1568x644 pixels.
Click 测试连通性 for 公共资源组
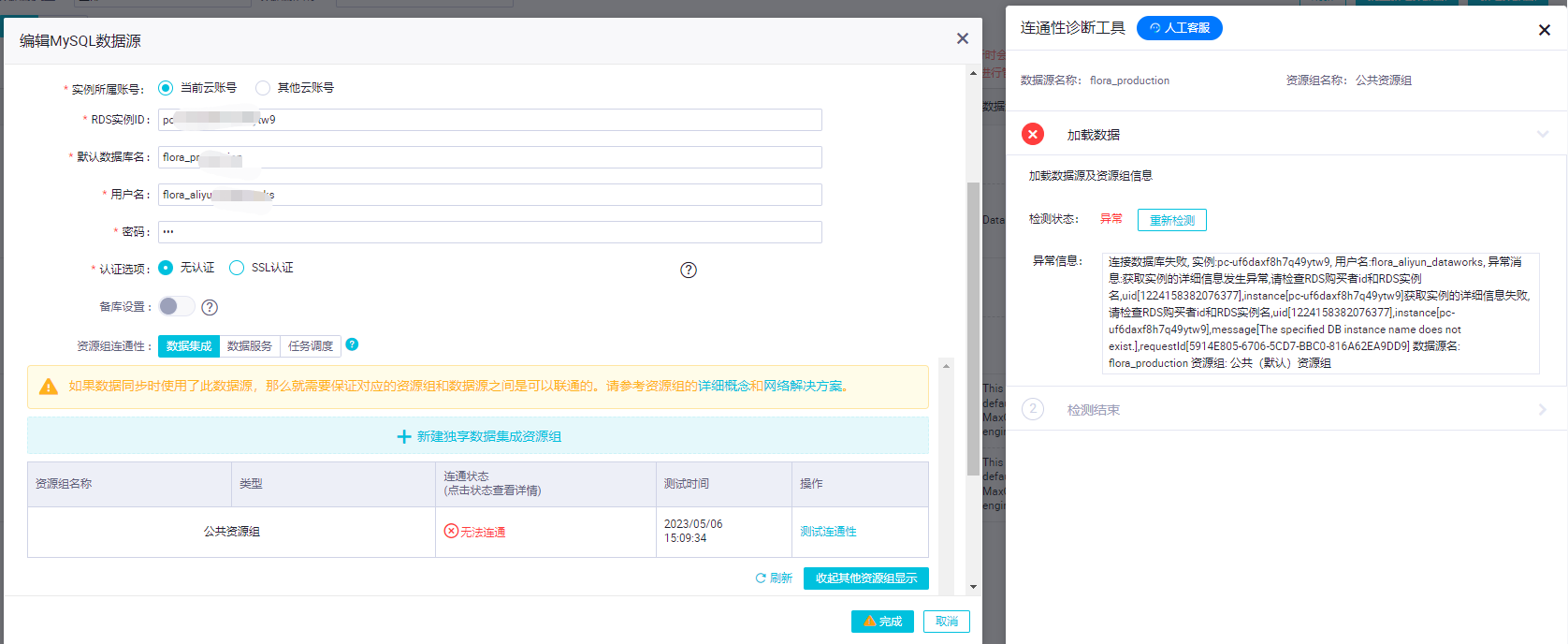(828, 532)
